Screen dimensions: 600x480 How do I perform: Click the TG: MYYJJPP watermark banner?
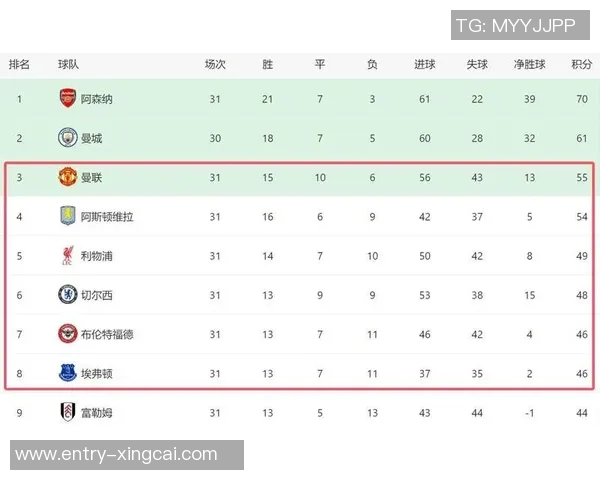515,26
